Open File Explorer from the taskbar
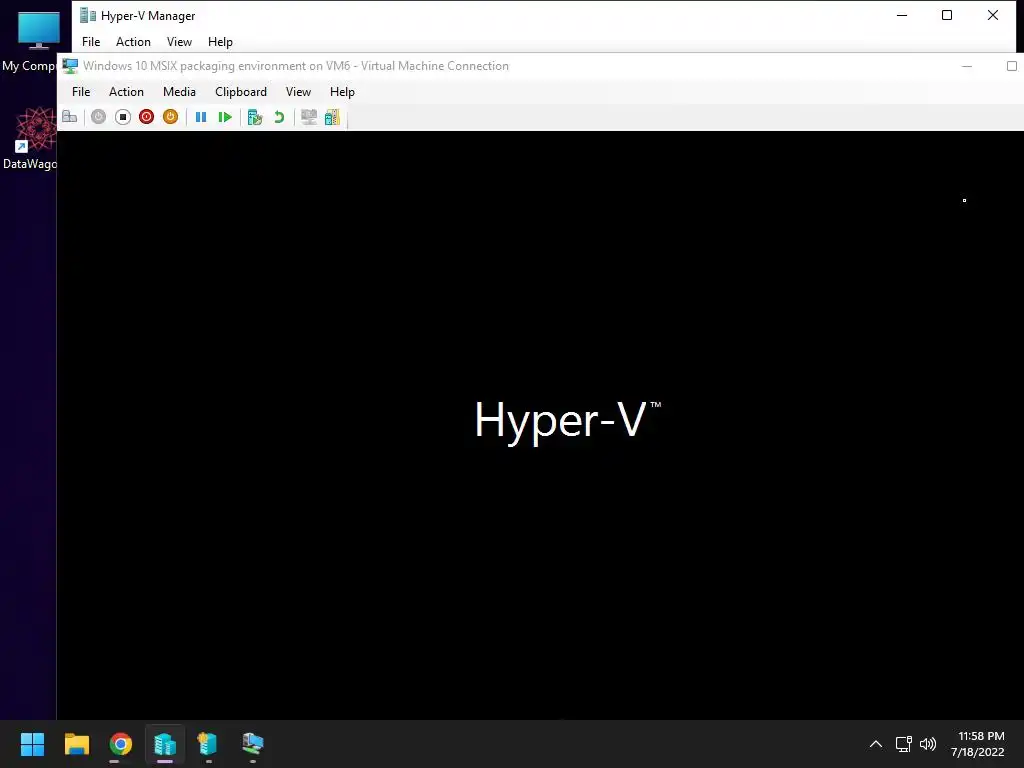The width and height of the screenshot is (1024, 768). pos(76,744)
